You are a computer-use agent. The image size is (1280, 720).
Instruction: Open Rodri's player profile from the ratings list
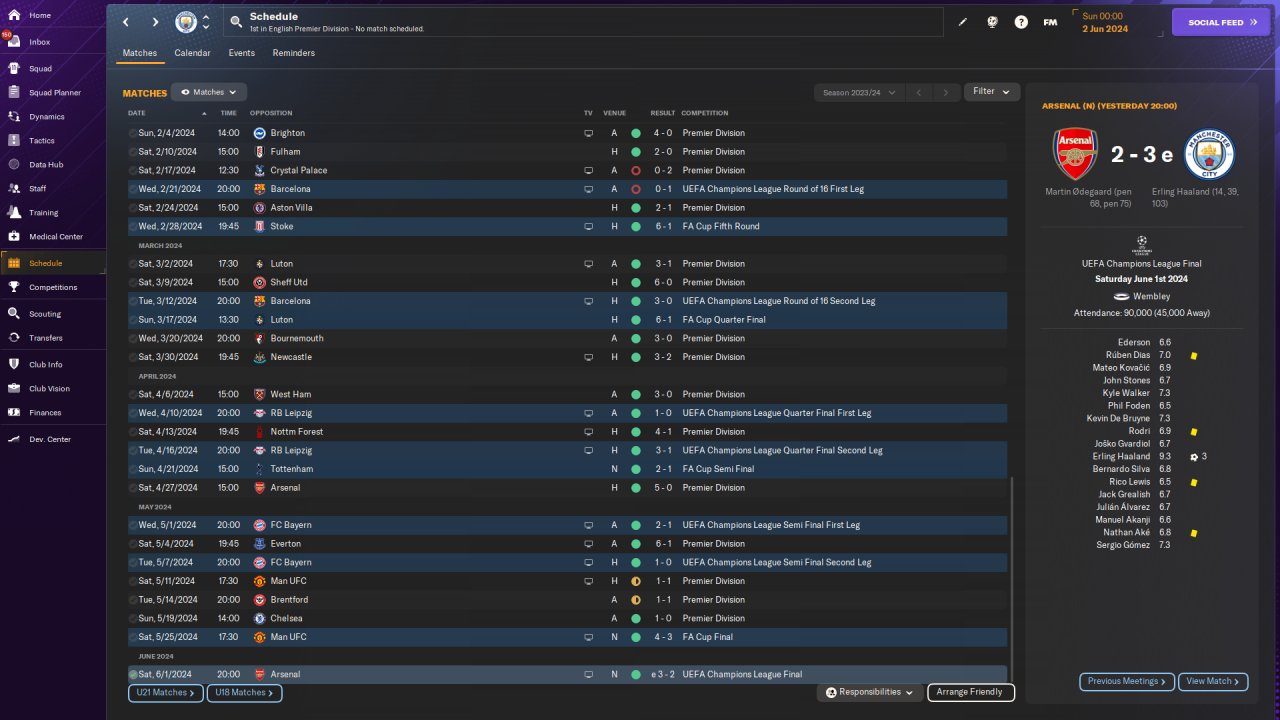pyautogui.click(x=1139, y=431)
